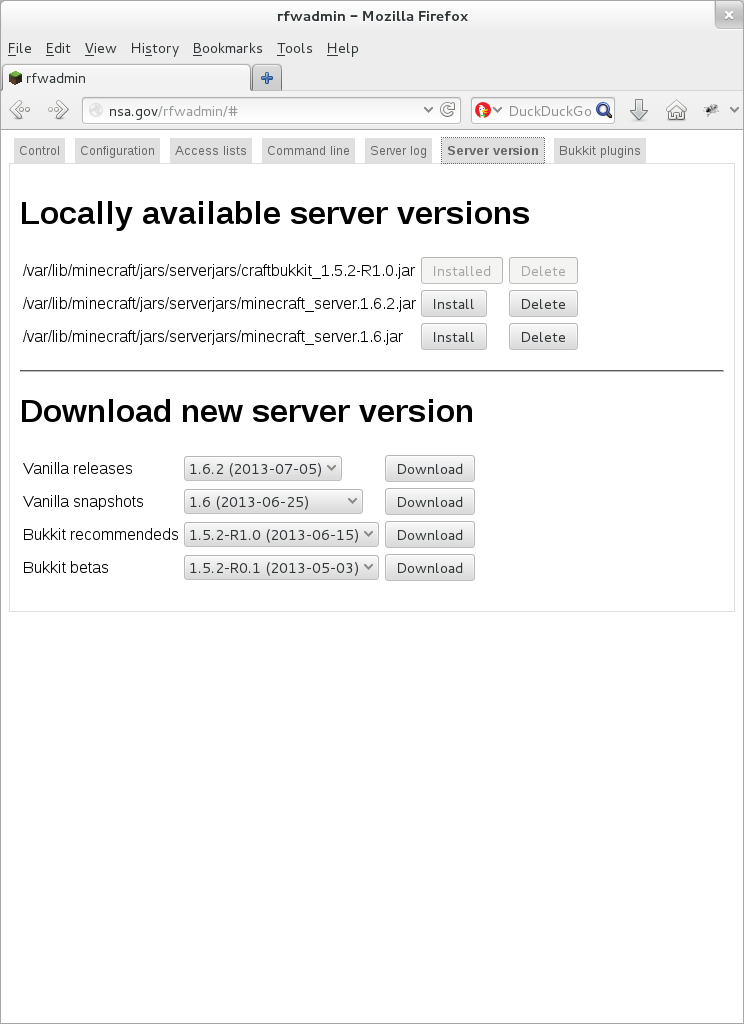Open the Bukkit betas version dropdown
Image resolution: width=744 pixels, height=1024 pixels.
(281, 567)
